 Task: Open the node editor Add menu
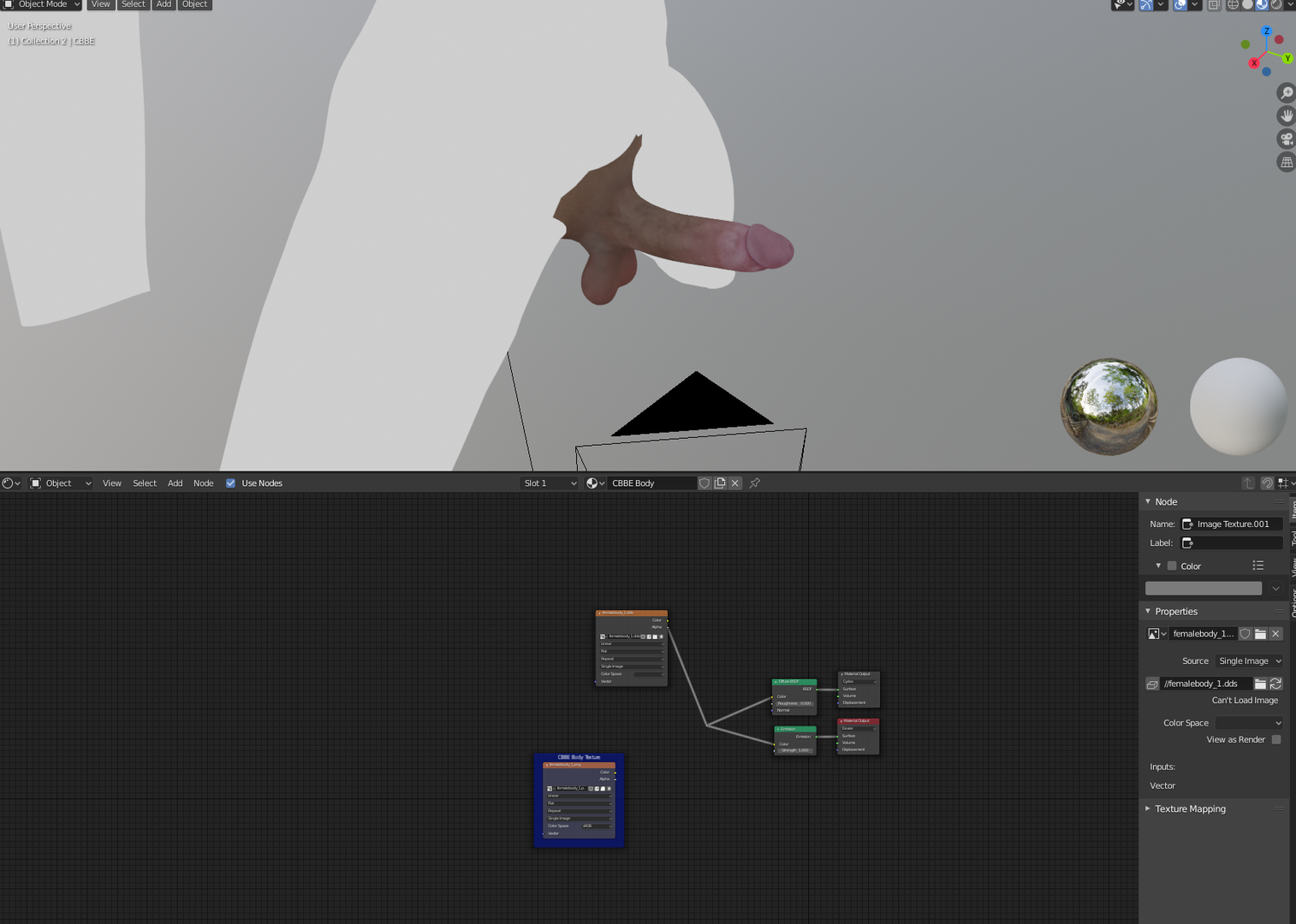point(175,483)
